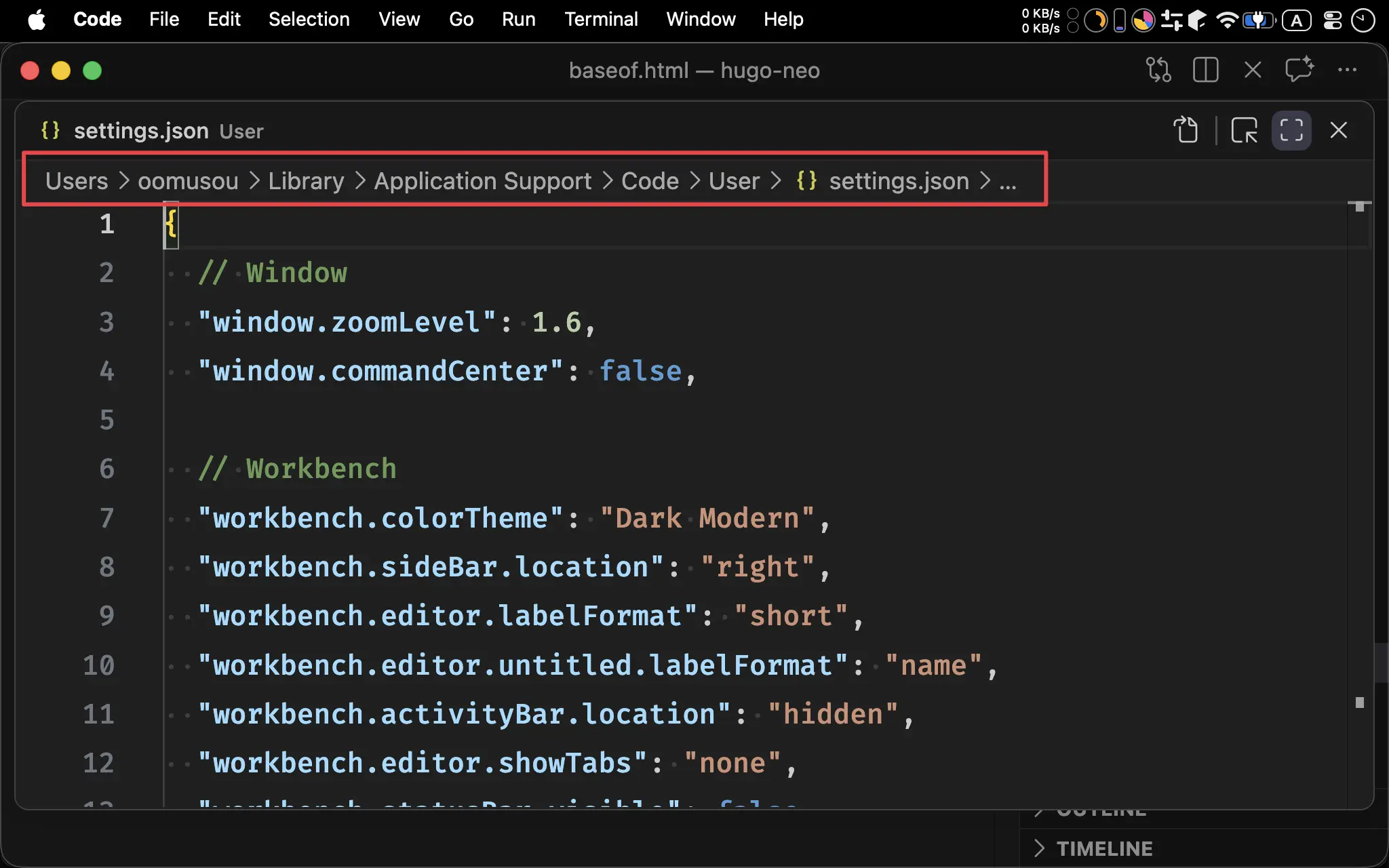Open the User breadcrumb dropdown
The image size is (1389, 868).
point(734,181)
